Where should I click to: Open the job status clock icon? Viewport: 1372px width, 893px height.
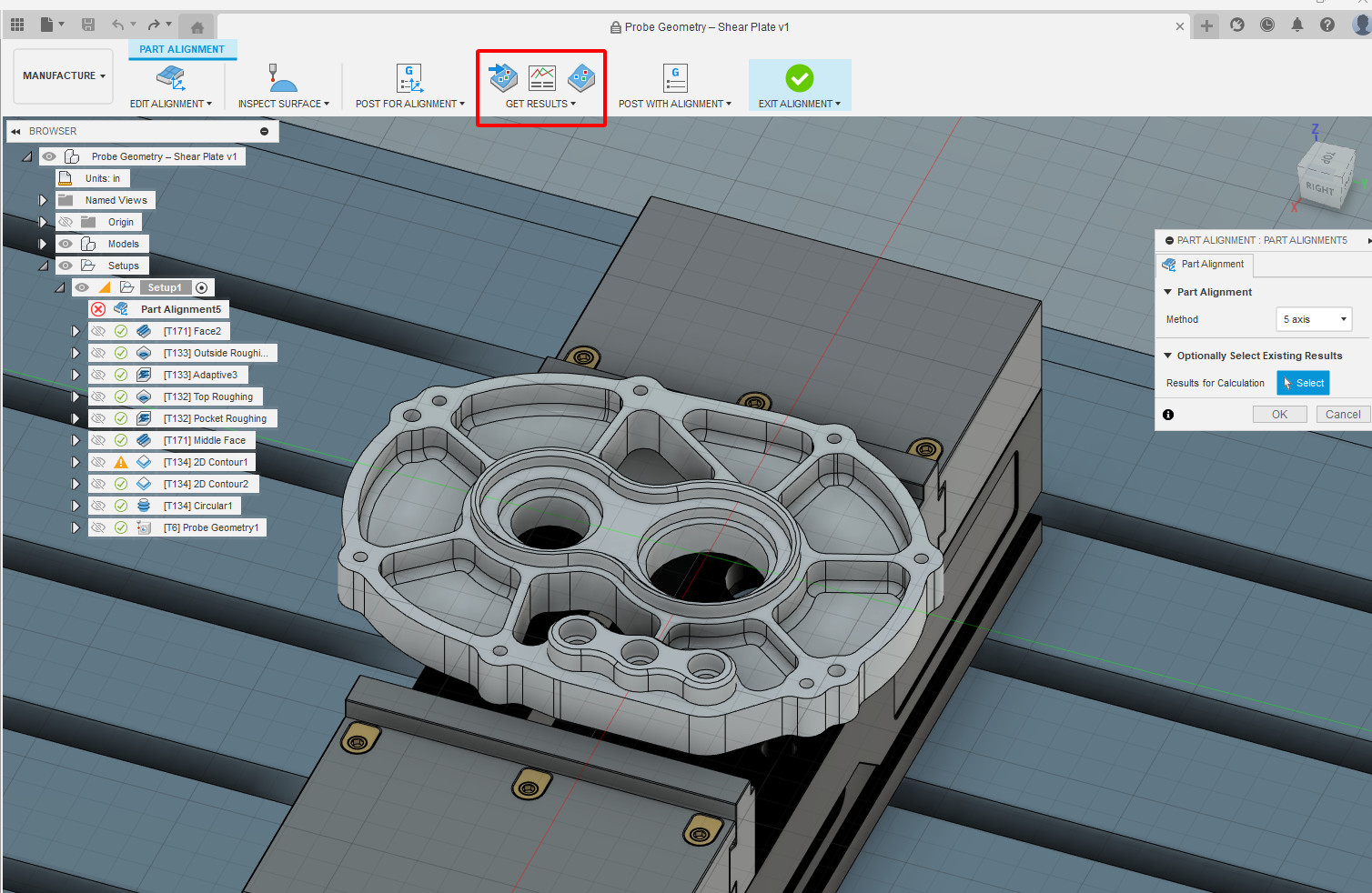point(1267,25)
